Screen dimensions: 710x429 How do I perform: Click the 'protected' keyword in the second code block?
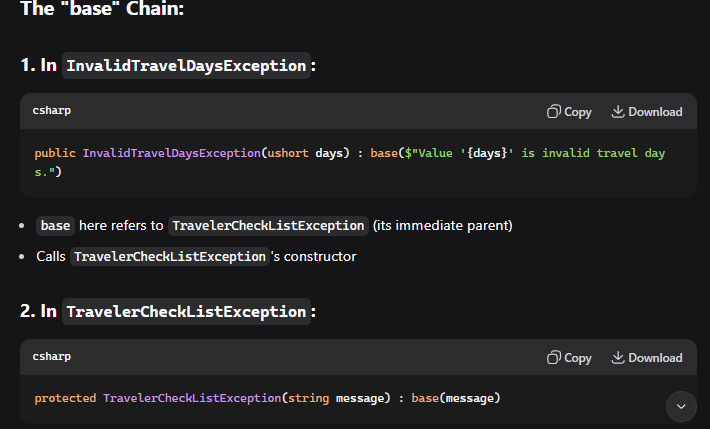point(65,399)
